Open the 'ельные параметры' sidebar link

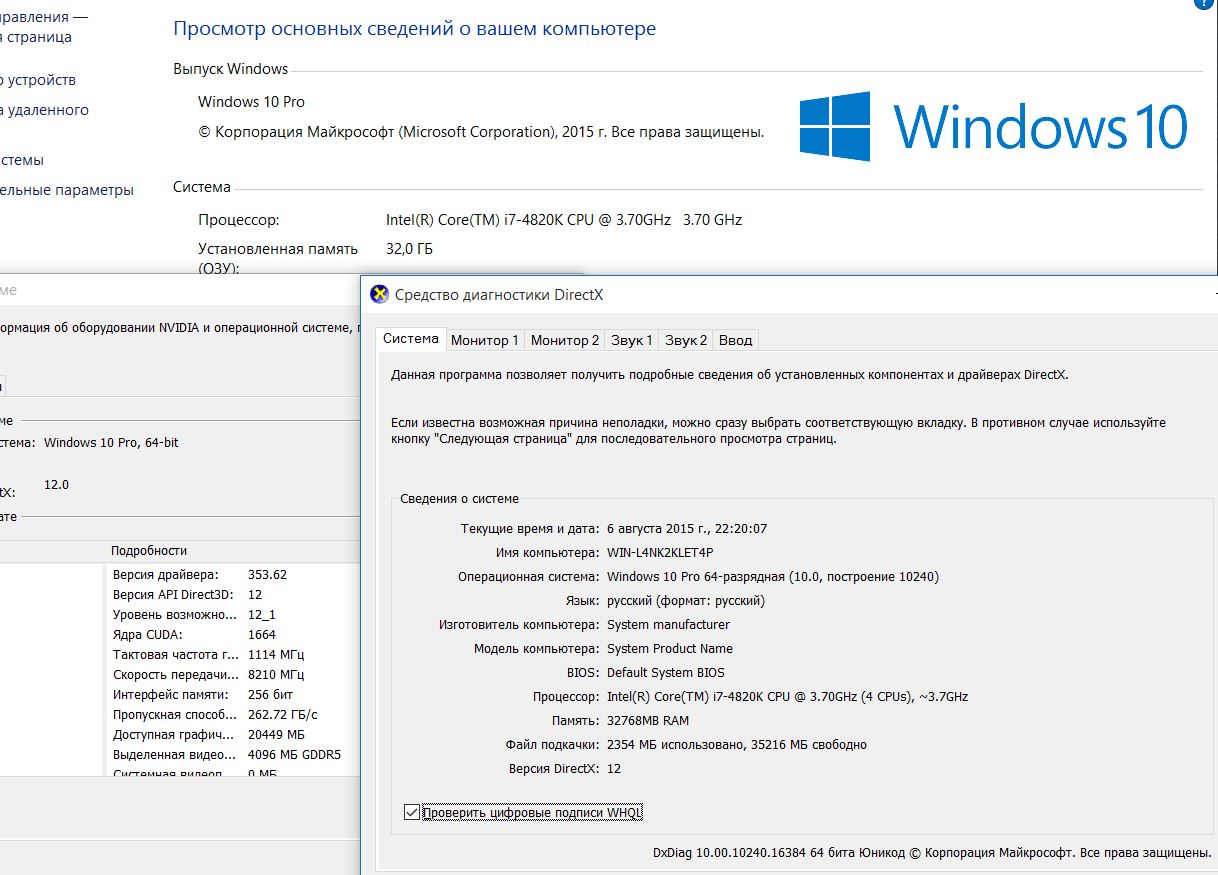(66, 190)
